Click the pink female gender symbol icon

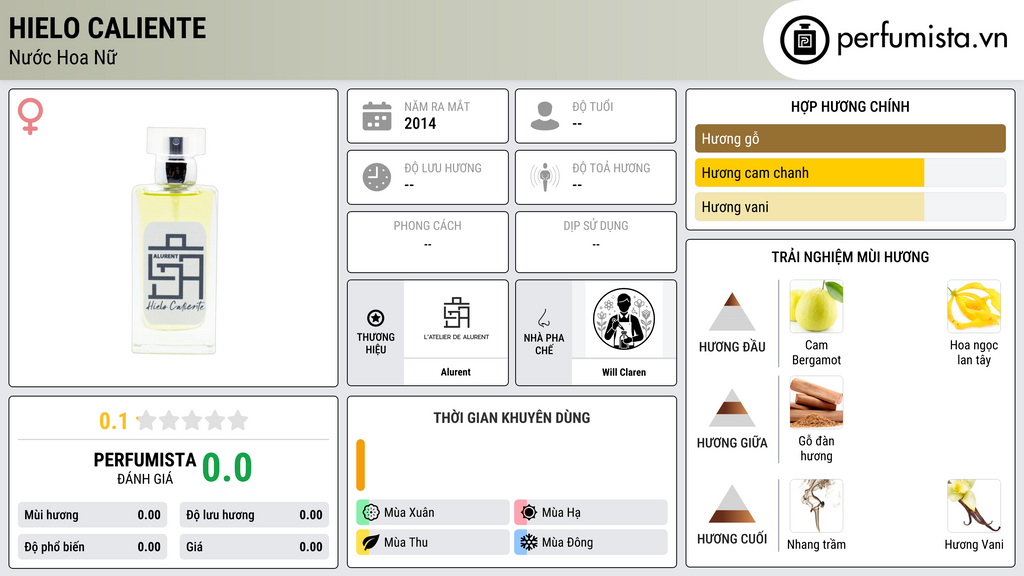[x=30, y=116]
